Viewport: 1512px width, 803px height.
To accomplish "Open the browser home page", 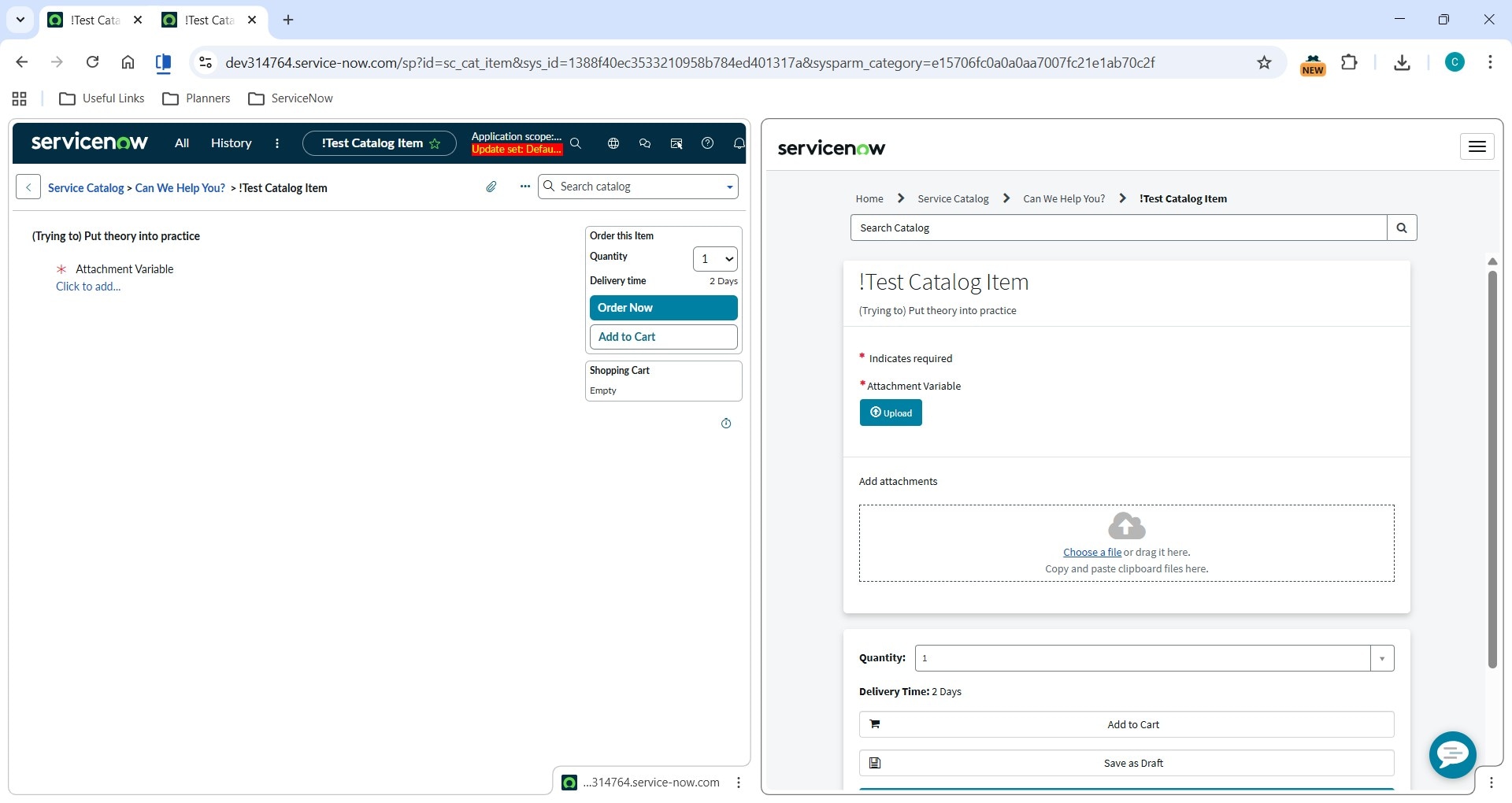I will (128, 62).
